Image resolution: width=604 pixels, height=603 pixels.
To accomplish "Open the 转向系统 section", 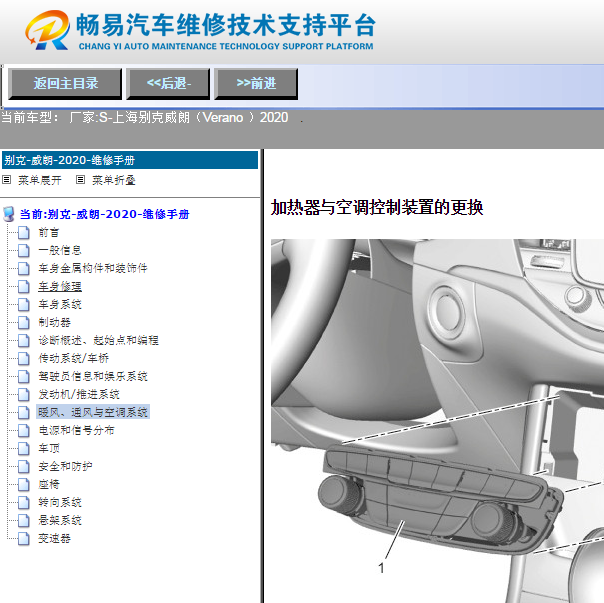I will (60, 502).
